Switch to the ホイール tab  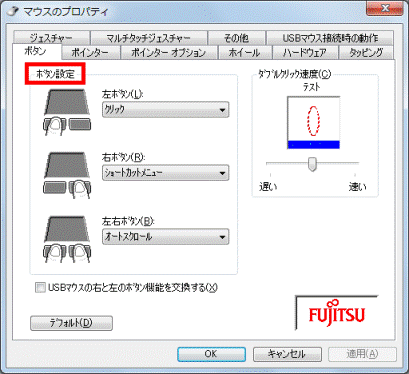[245, 53]
